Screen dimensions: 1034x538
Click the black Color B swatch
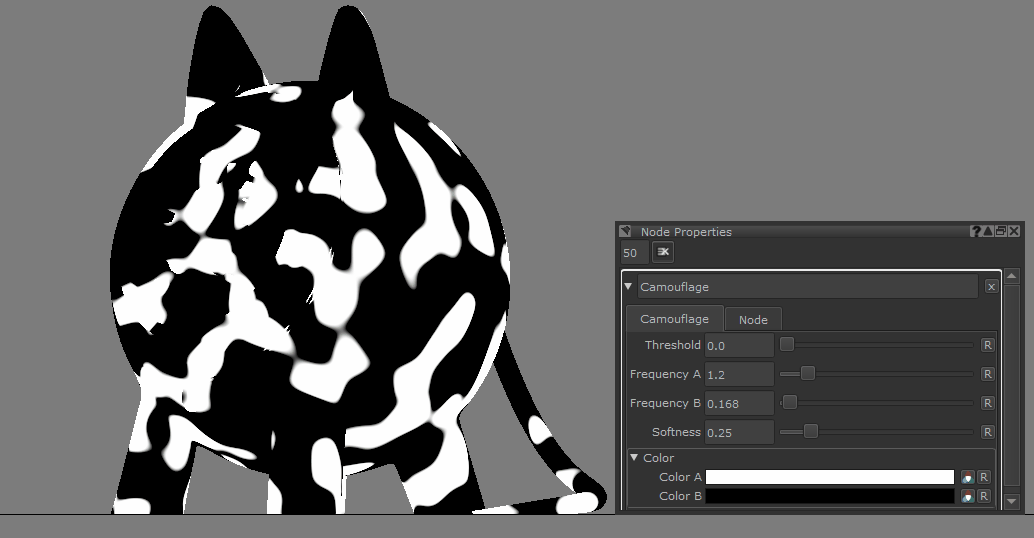(830, 496)
